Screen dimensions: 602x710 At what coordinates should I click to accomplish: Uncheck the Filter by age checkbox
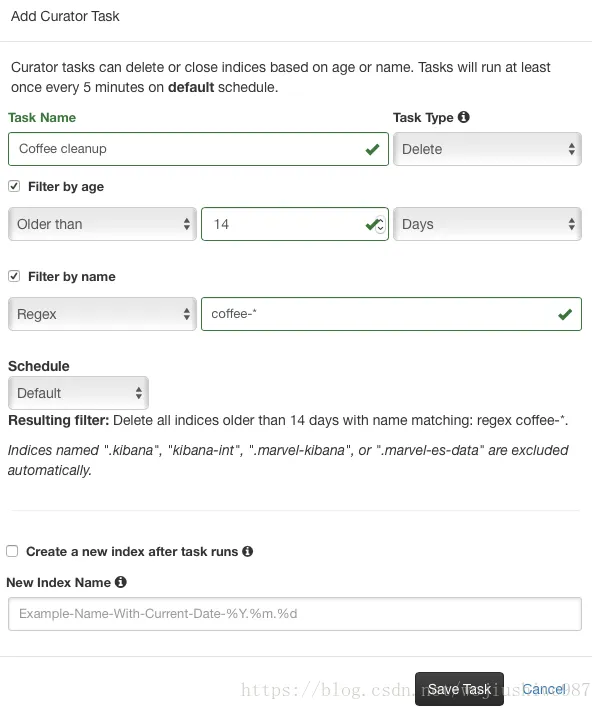(14, 186)
